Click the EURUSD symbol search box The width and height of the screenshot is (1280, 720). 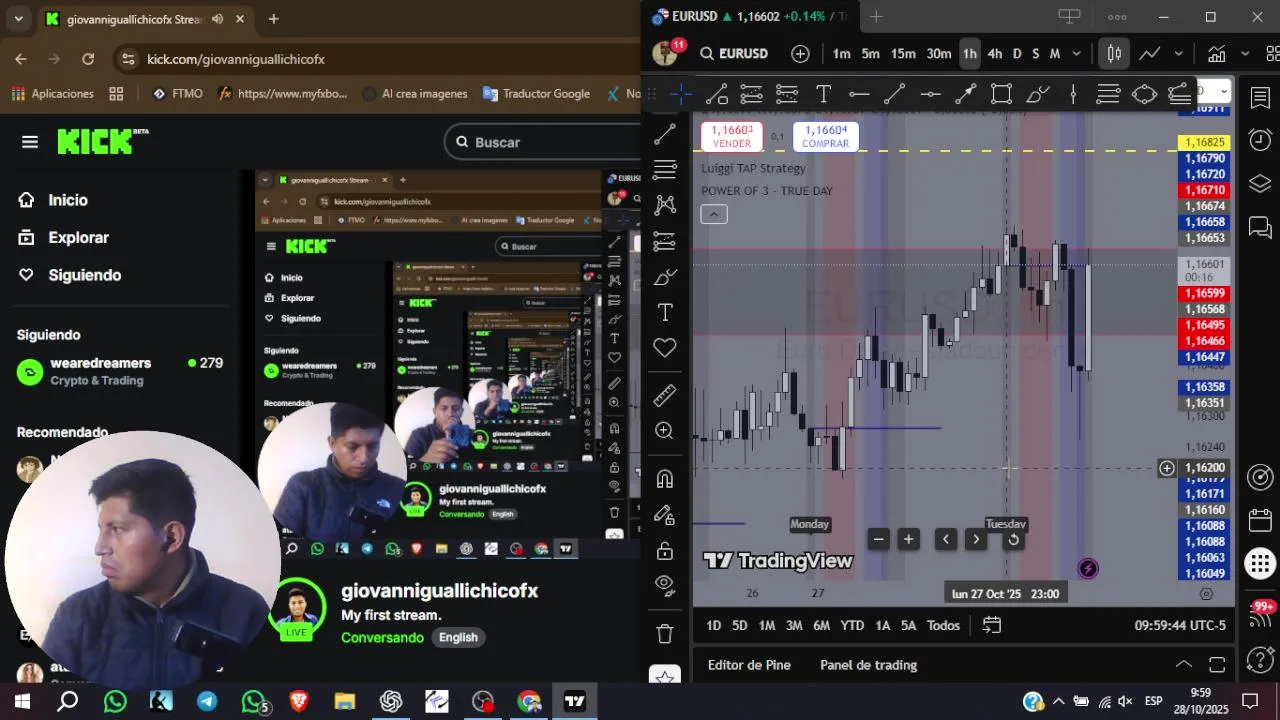point(734,54)
